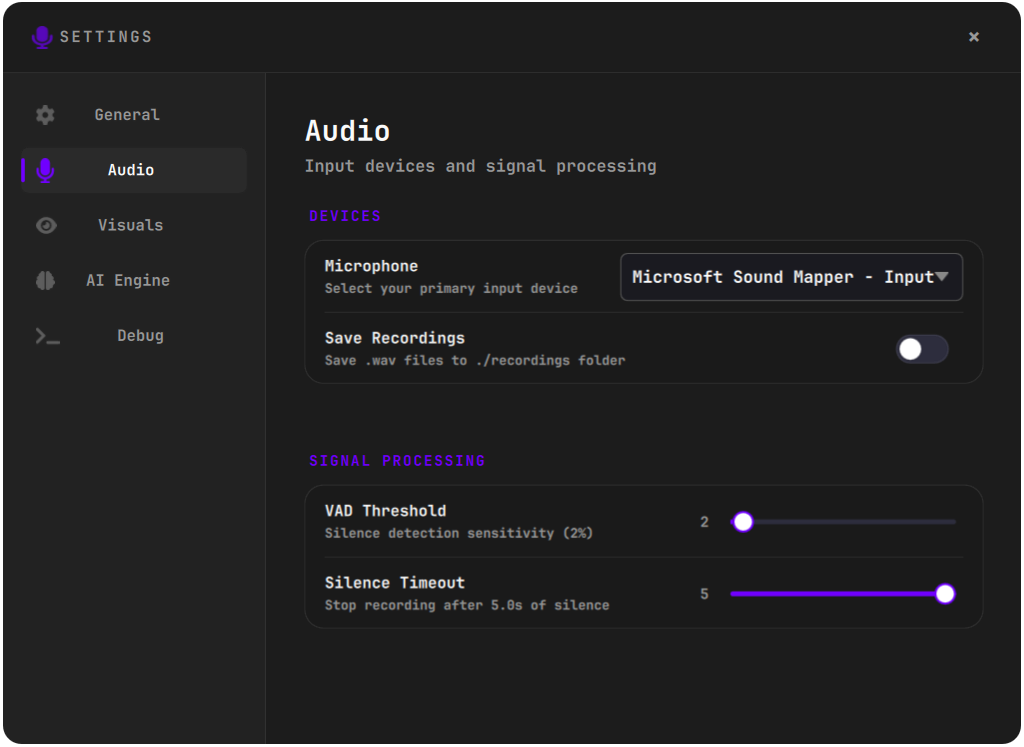Click the SIGNAL PROCESSING section heading
Image resolution: width=1024 pixels, height=747 pixels.
tap(397, 461)
